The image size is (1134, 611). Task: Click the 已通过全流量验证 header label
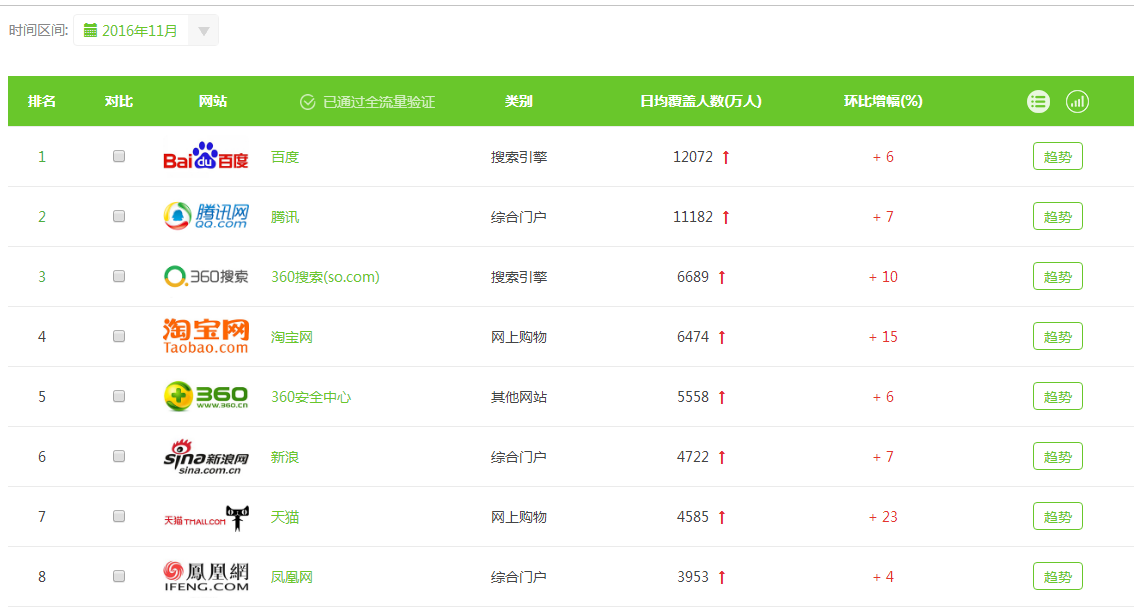click(x=379, y=102)
